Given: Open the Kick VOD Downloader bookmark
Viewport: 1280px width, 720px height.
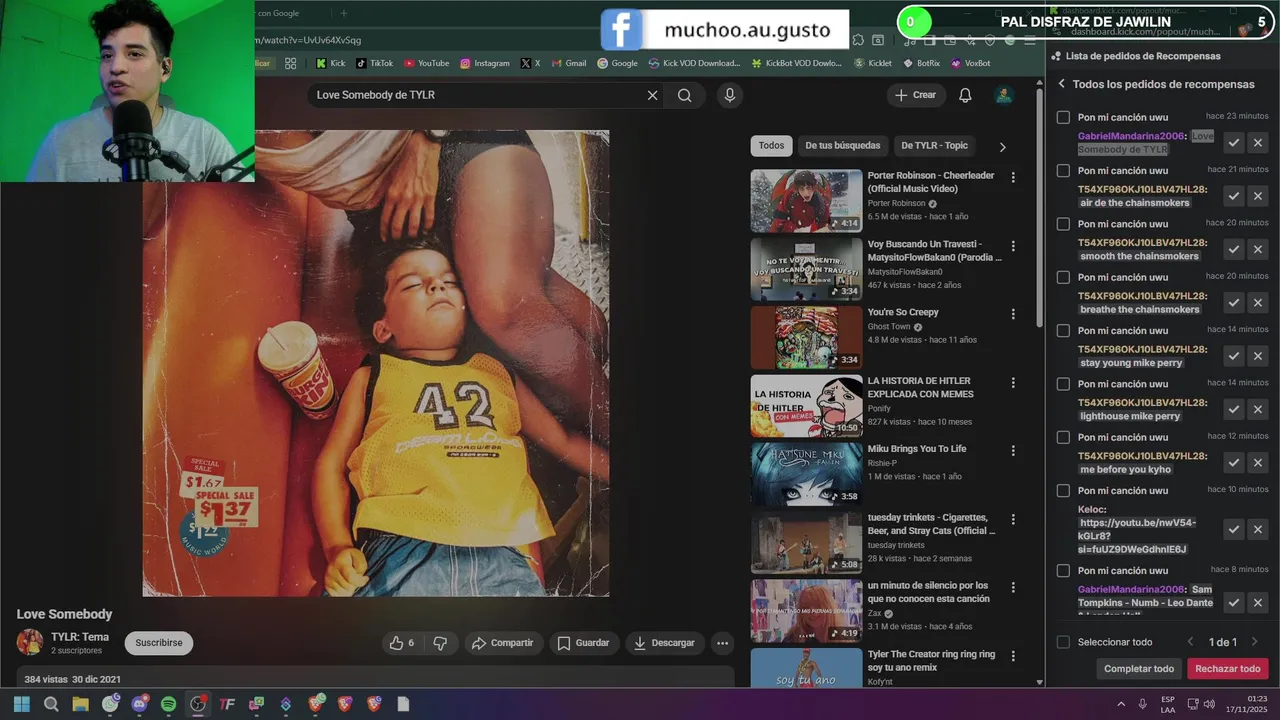Looking at the screenshot, I should pos(694,63).
